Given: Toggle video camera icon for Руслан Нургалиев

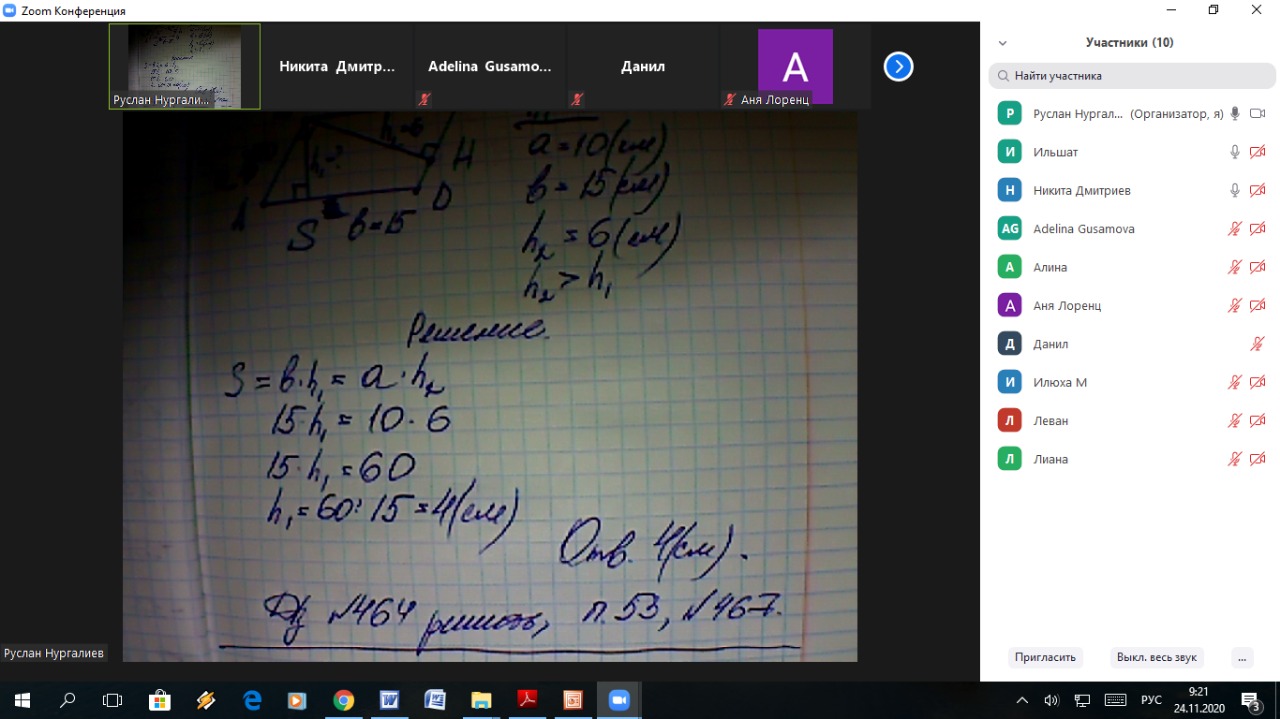Looking at the screenshot, I should tap(1258, 114).
